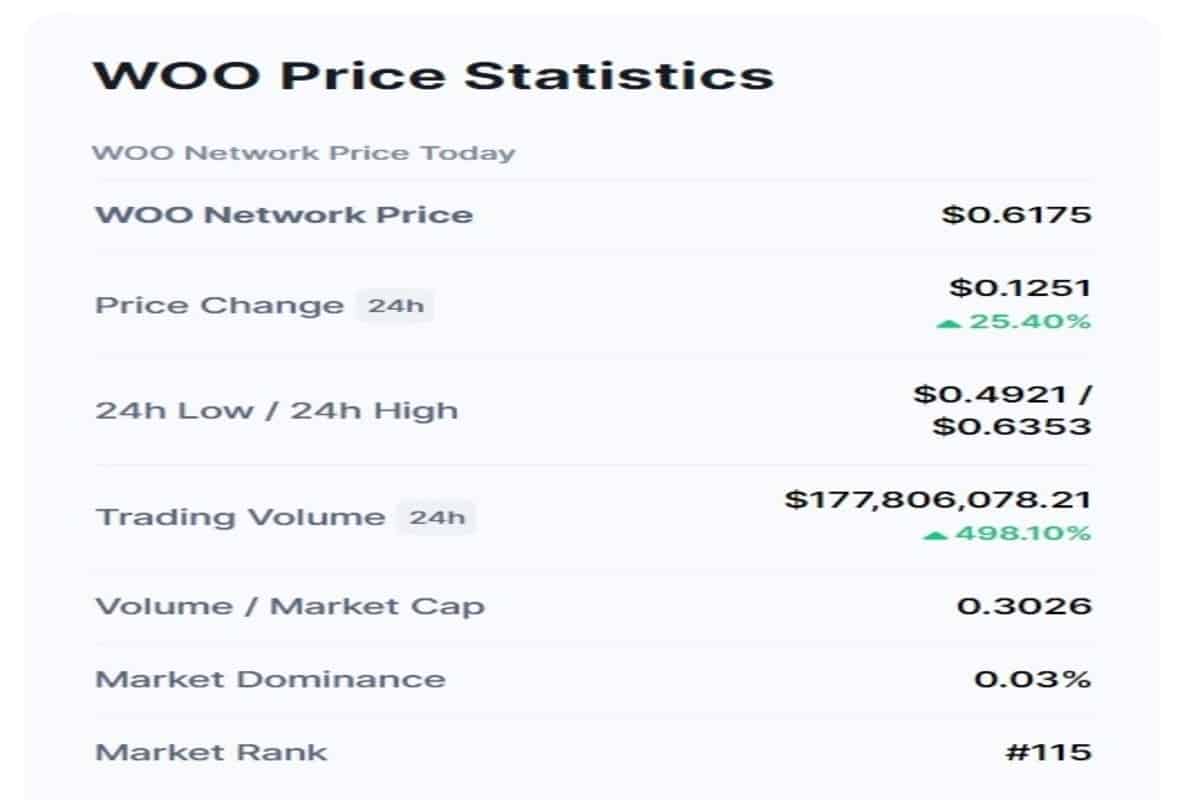
Task: Select the $177,806,078.21 volume figure
Action: (x=938, y=500)
